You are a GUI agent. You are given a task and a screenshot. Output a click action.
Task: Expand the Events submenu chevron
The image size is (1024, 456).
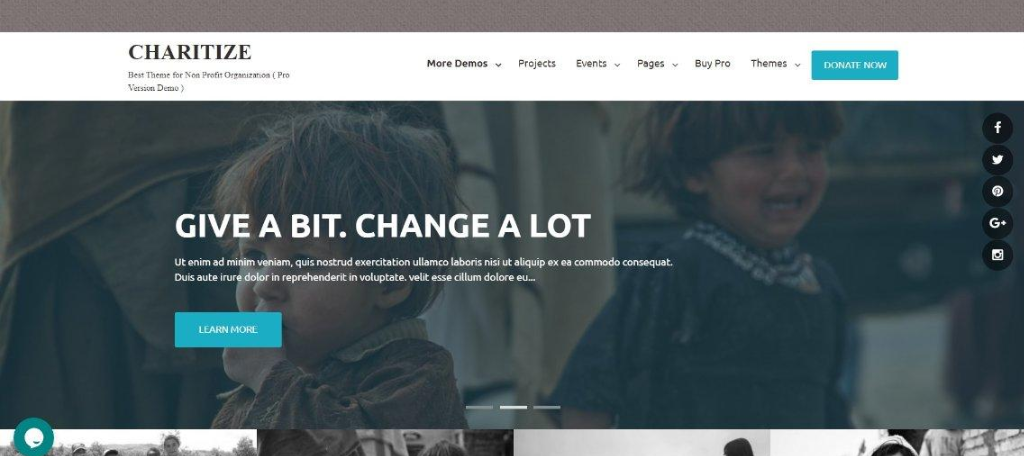coord(617,65)
